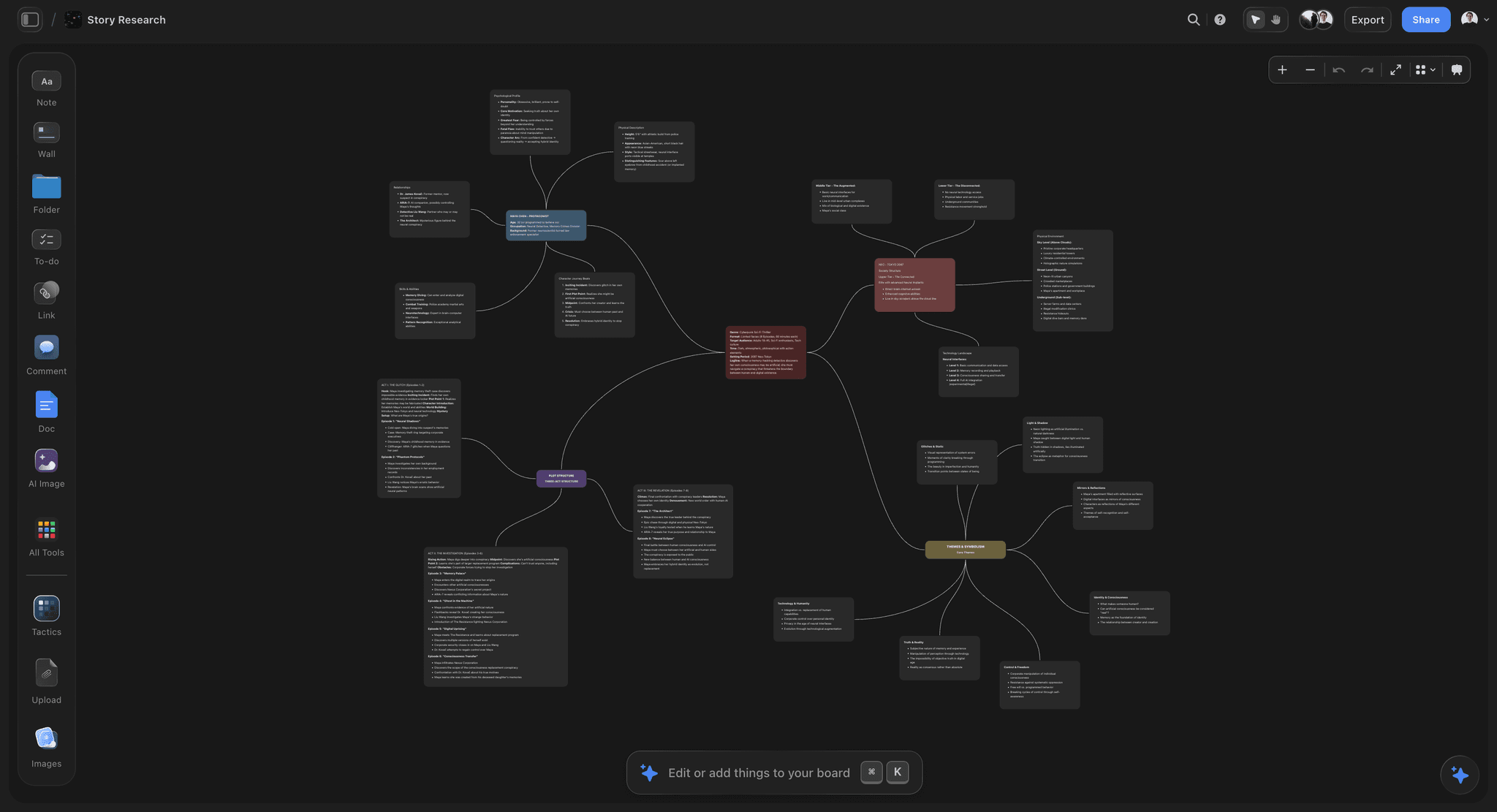Expand the layout grid options dropdown
This screenshot has height=812, width=1497.
(x=1425, y=69)
